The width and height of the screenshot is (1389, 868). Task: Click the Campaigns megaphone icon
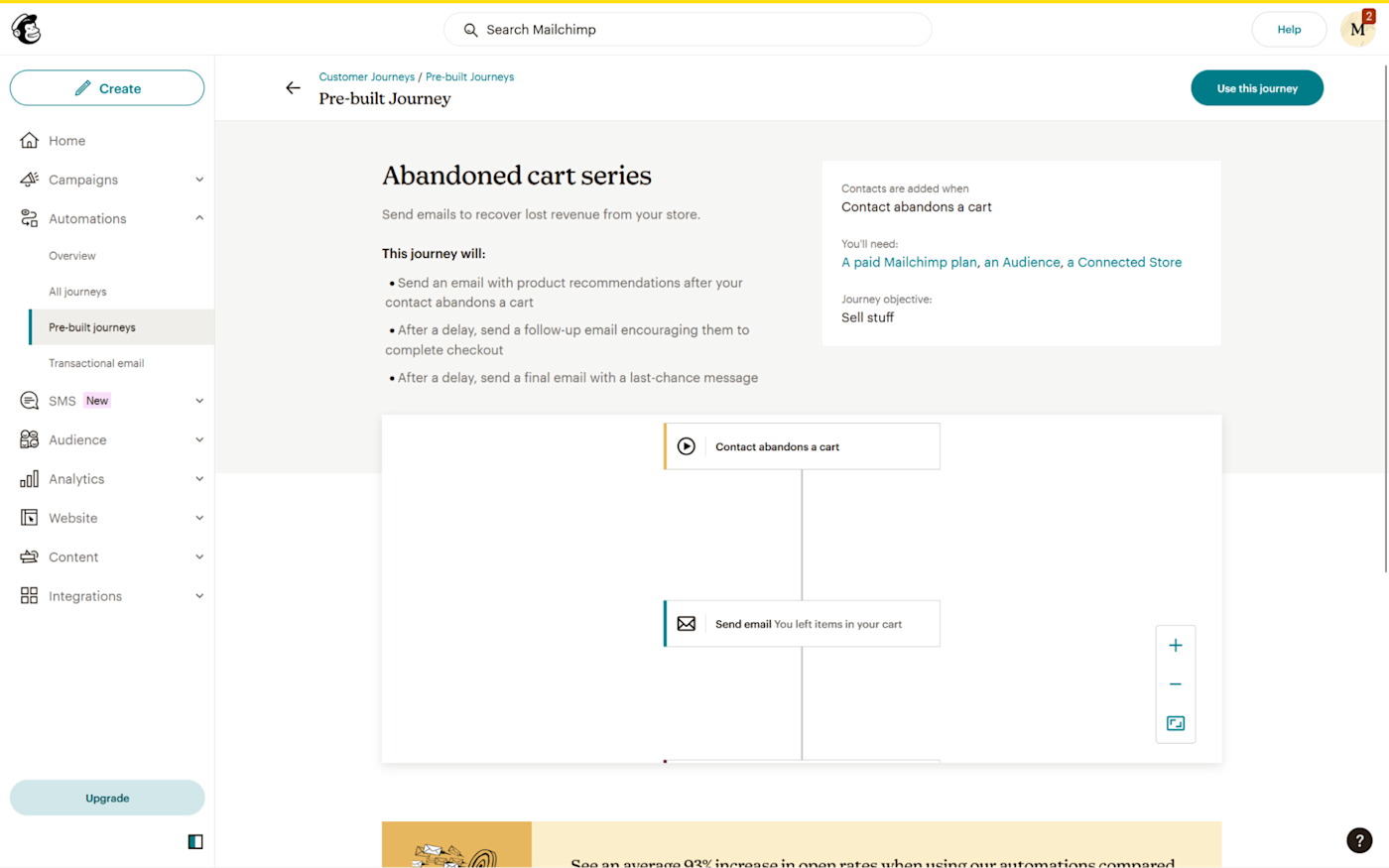click(30, 180)
